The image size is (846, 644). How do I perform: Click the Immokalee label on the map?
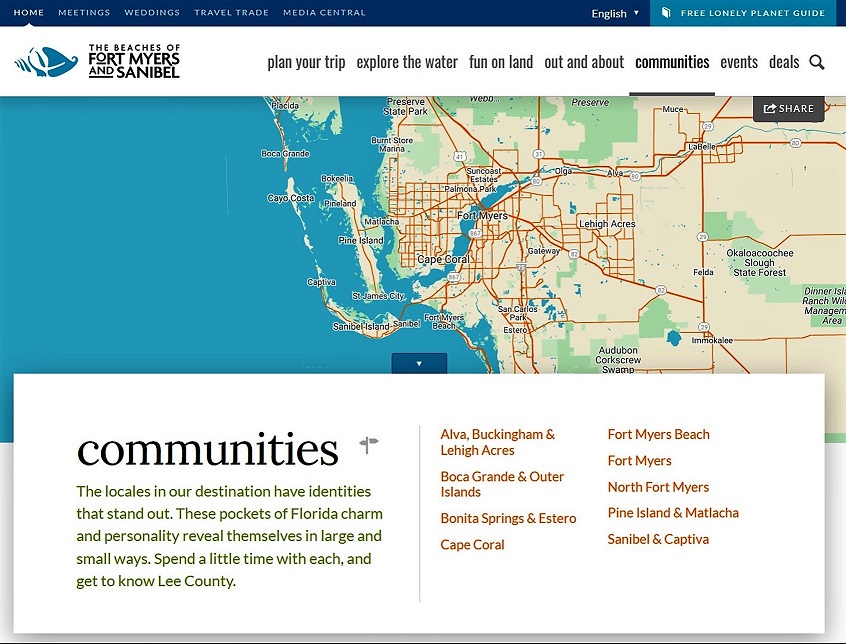(712, 340)
